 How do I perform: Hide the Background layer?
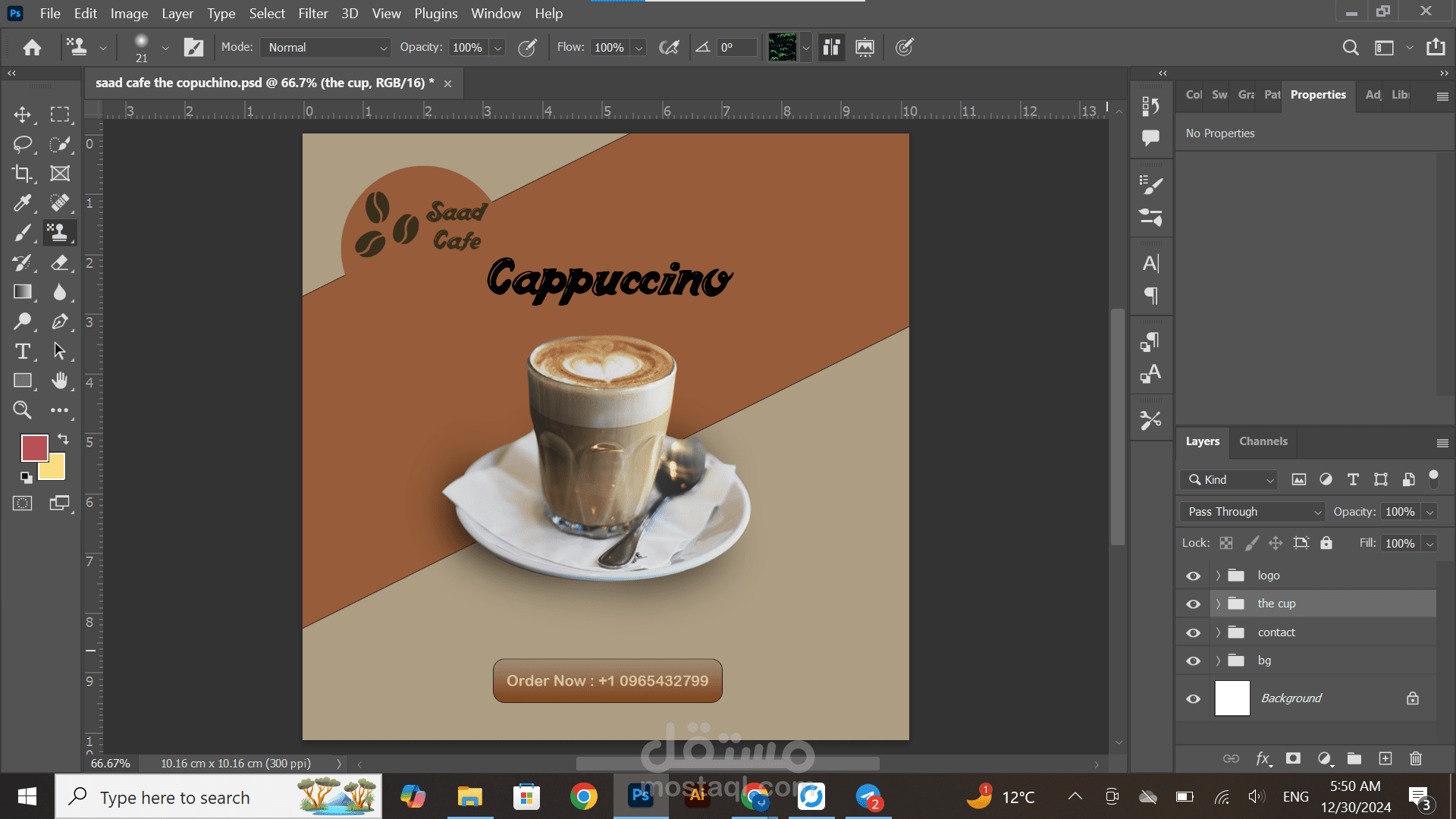coord(1193,698)
